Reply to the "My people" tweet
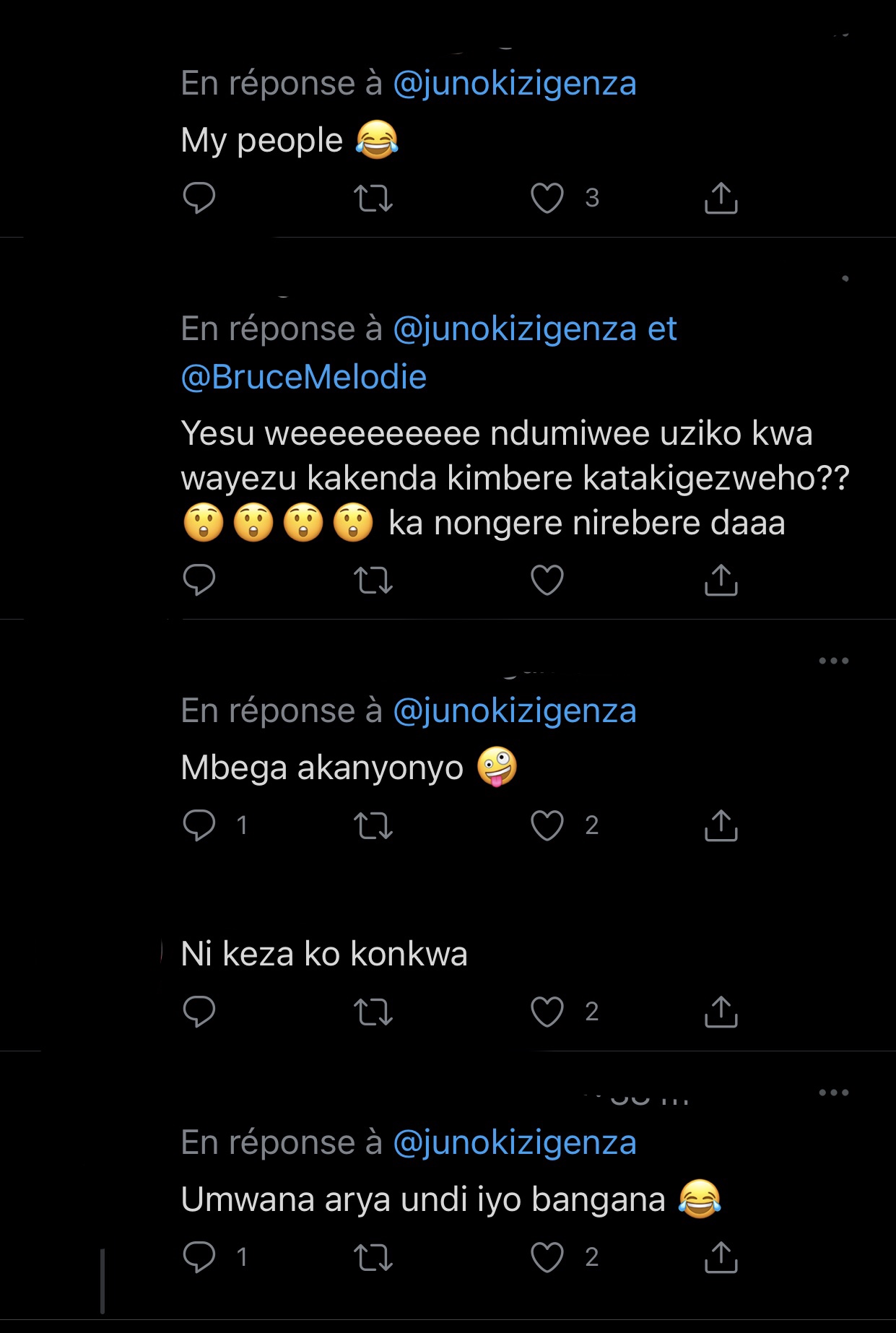Image resolution: width=896 pixels, height=1333 pixels. coord(199,198)
